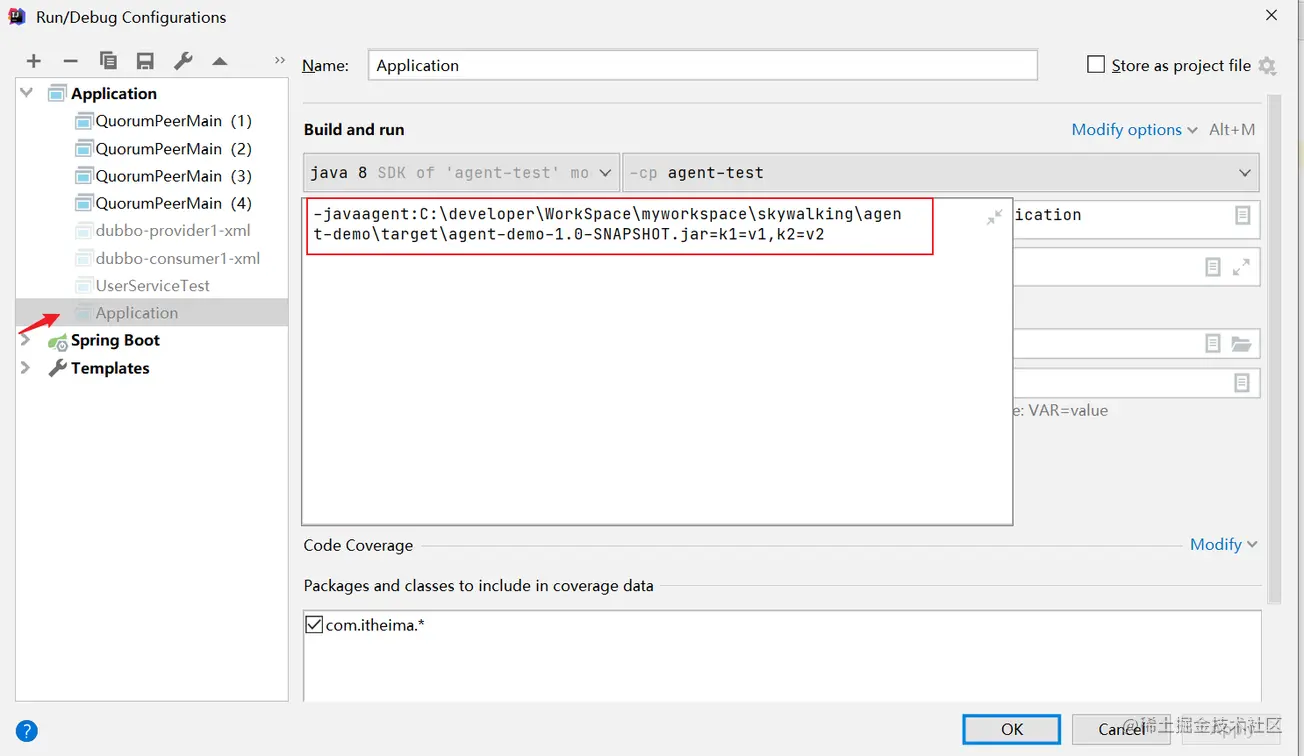Select the Templates wrench icon
Screen dimensions: 1304x756
pos(58,368)
